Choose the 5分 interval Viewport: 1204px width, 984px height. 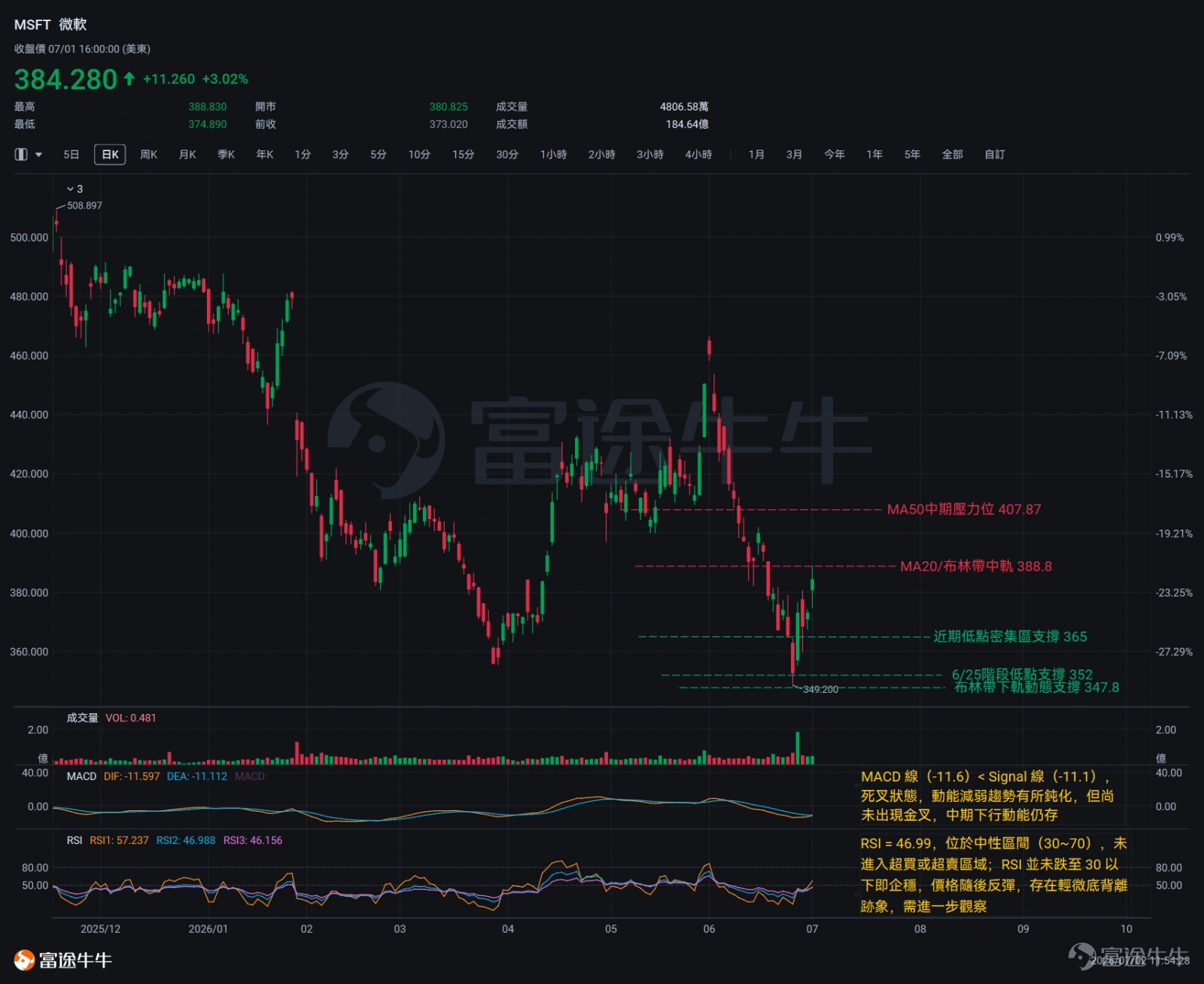pyautogui.click(x=379, y=154)
